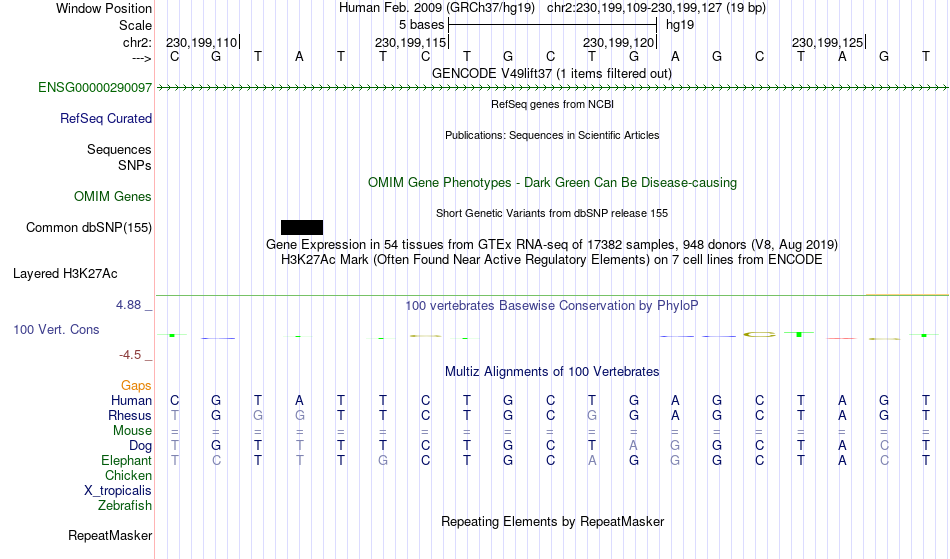Viewport: 950px width, 559px height.
Task: Click the ENSG00000290097 green arrow gene line
Action: [x=552, y=88]
